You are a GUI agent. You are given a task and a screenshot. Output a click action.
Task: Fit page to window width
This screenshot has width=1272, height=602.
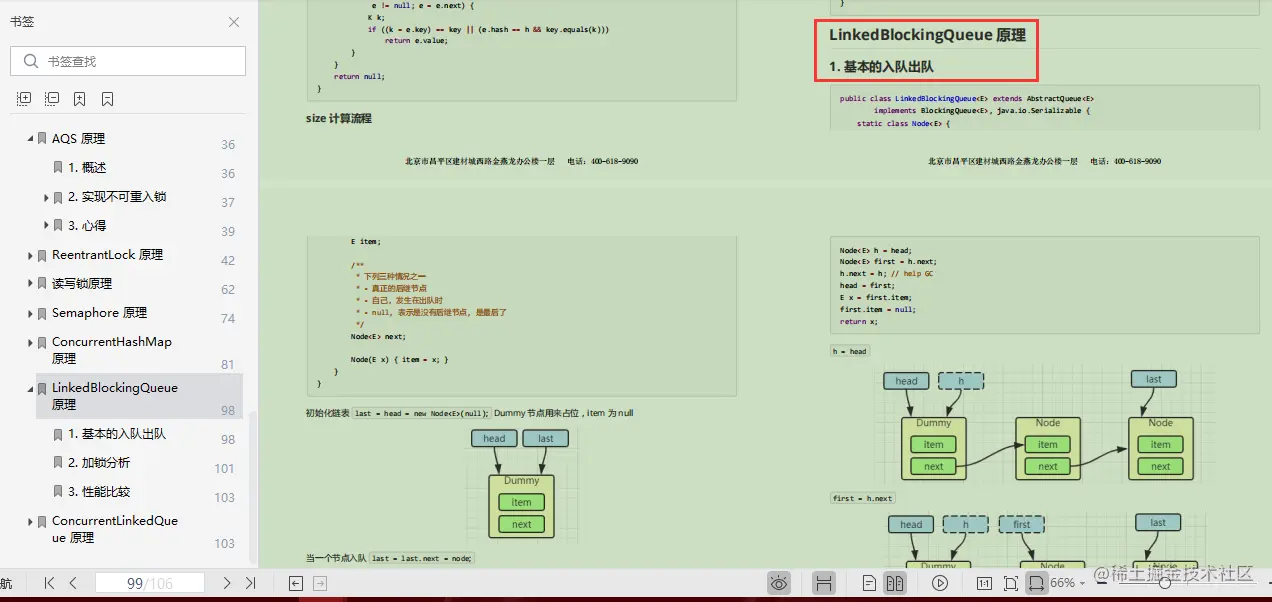coord(1036,583)
